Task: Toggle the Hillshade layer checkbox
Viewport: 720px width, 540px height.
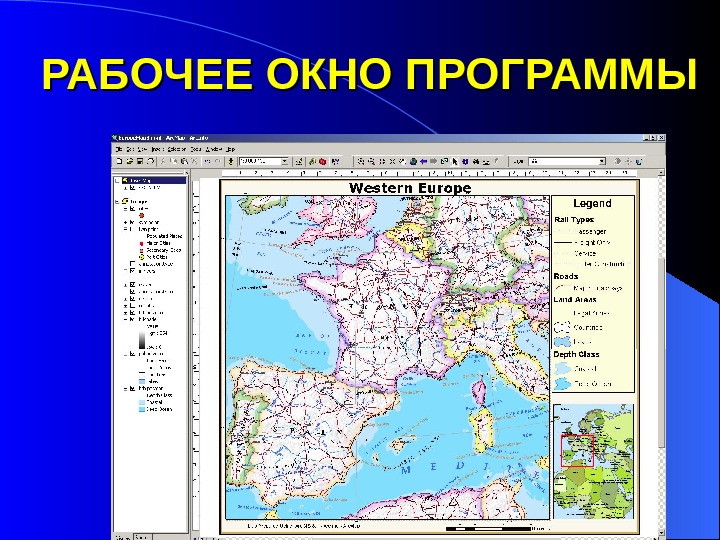Action: 132,319
